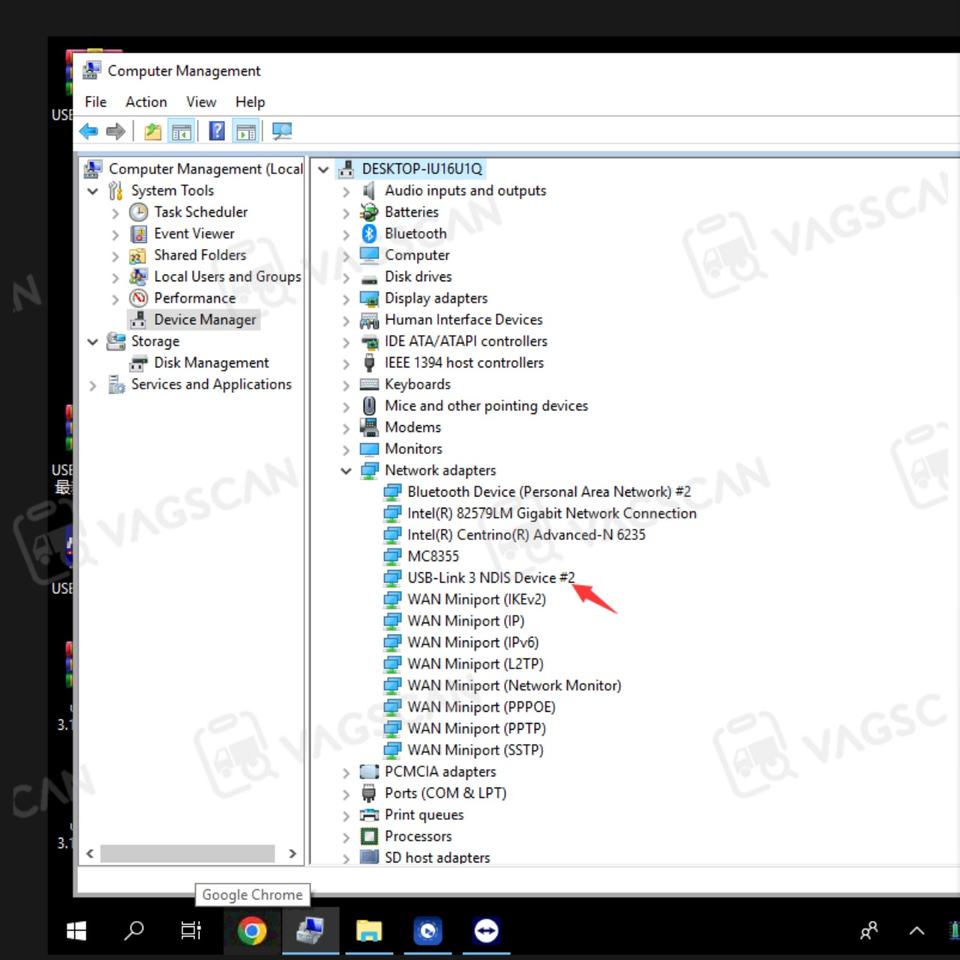The width and height of the screenshot is (960, 960).
Task: Select the MC8355 network adapter
Action: click(433, 557)
